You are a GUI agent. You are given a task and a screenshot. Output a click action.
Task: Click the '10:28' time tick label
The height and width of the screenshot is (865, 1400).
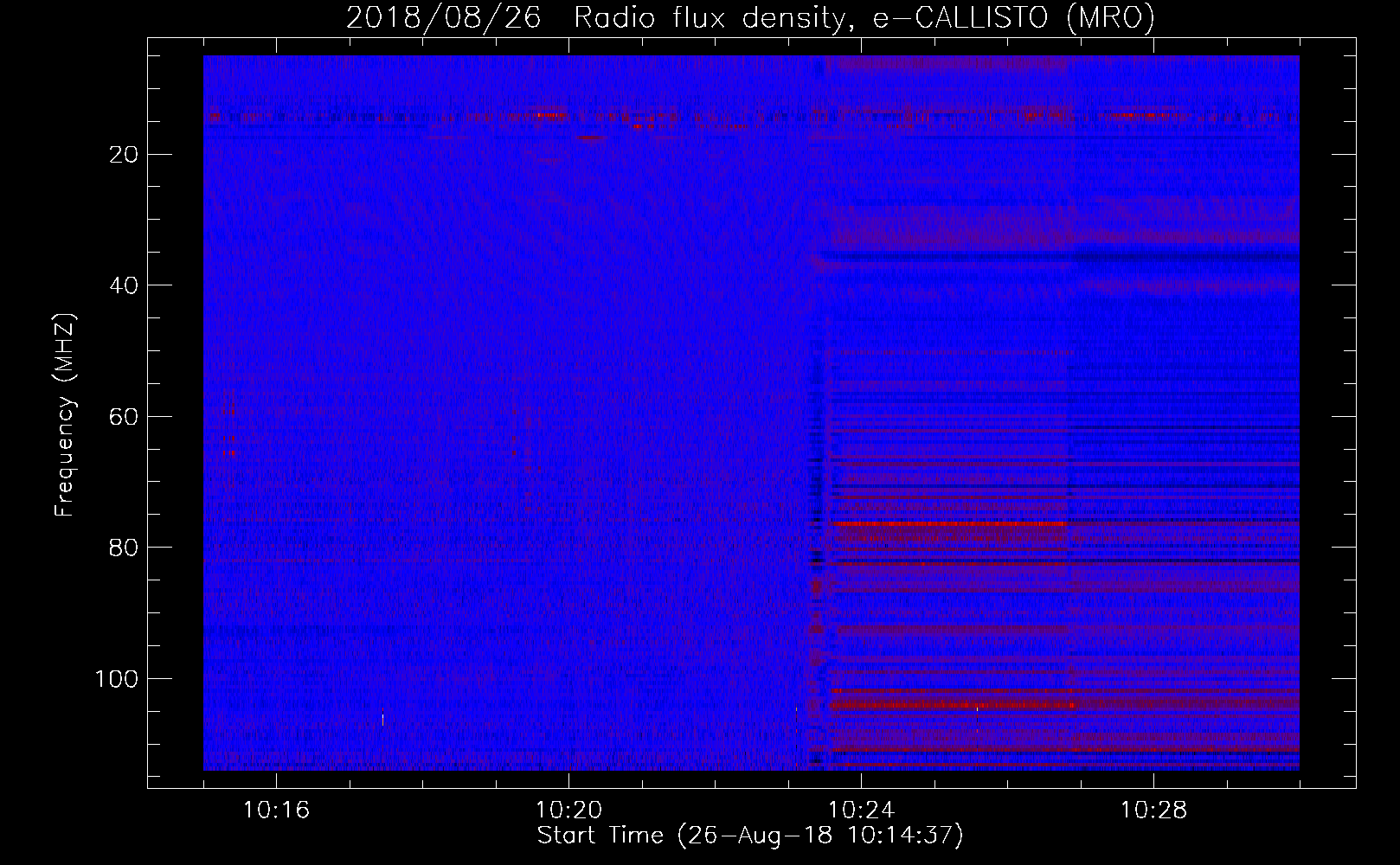click(1153, 810)
